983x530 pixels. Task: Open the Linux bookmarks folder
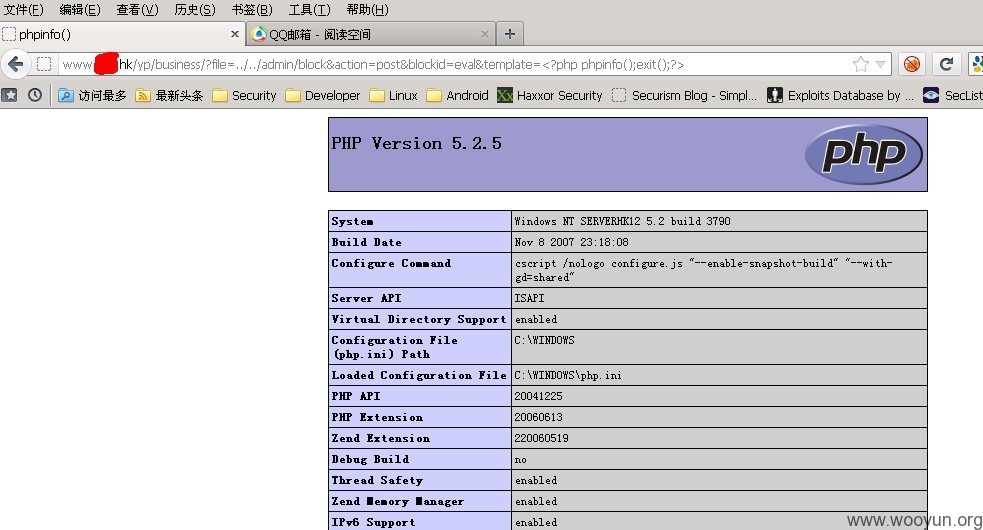(x=394, y=95)
